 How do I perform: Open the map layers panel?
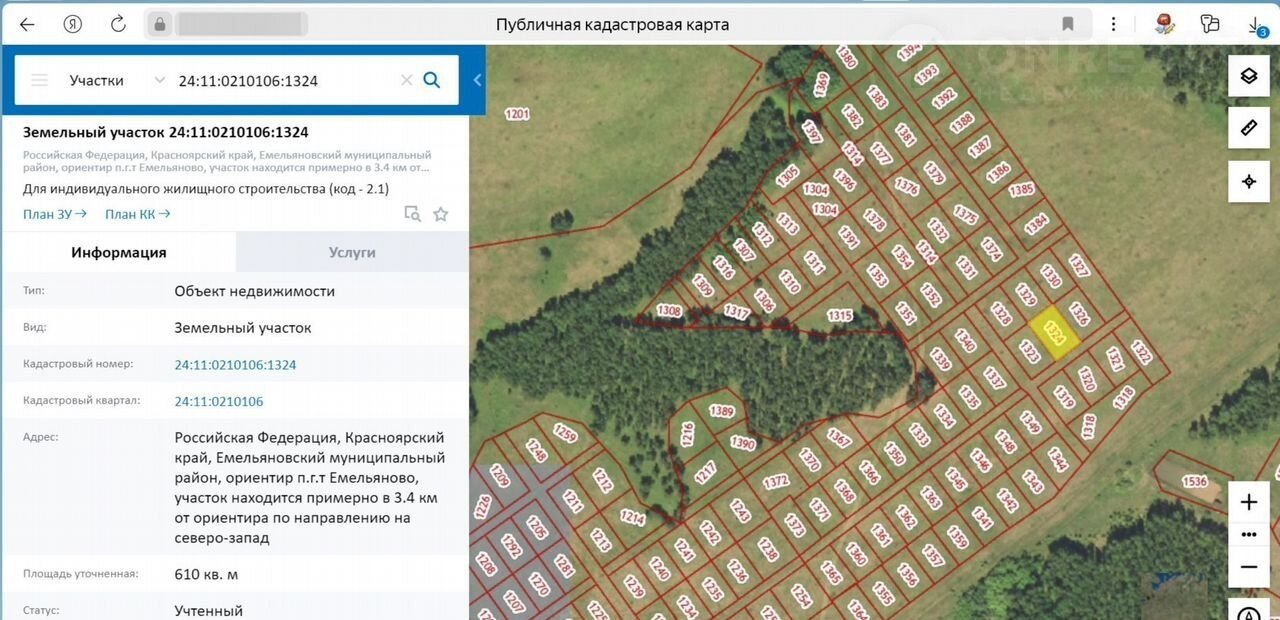pos(1248,76)
